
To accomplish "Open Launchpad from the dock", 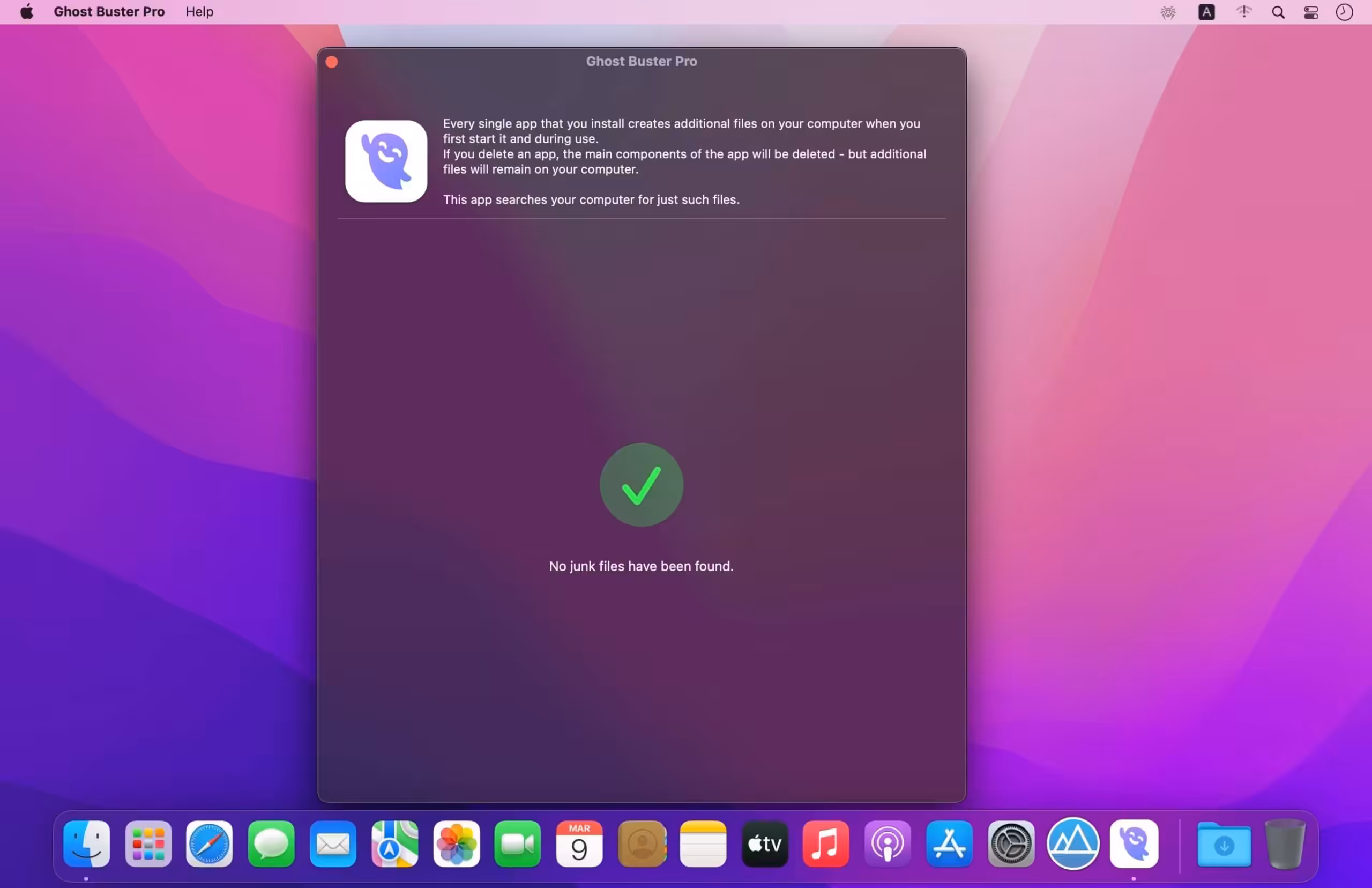I will pos(148,843).
